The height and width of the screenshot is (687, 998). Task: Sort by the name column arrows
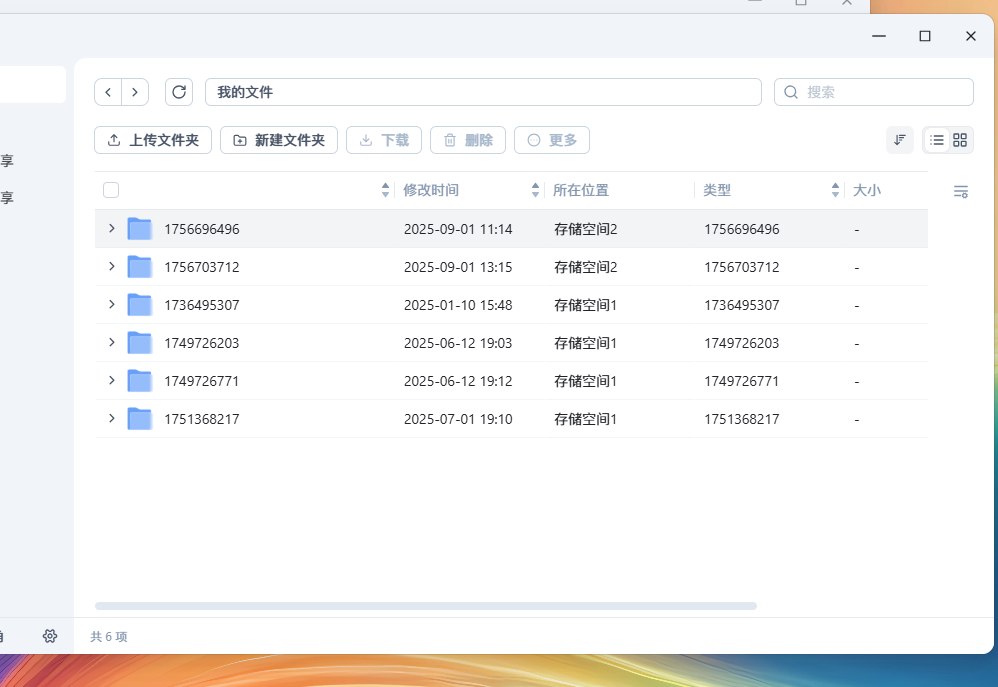click(385, 190)
